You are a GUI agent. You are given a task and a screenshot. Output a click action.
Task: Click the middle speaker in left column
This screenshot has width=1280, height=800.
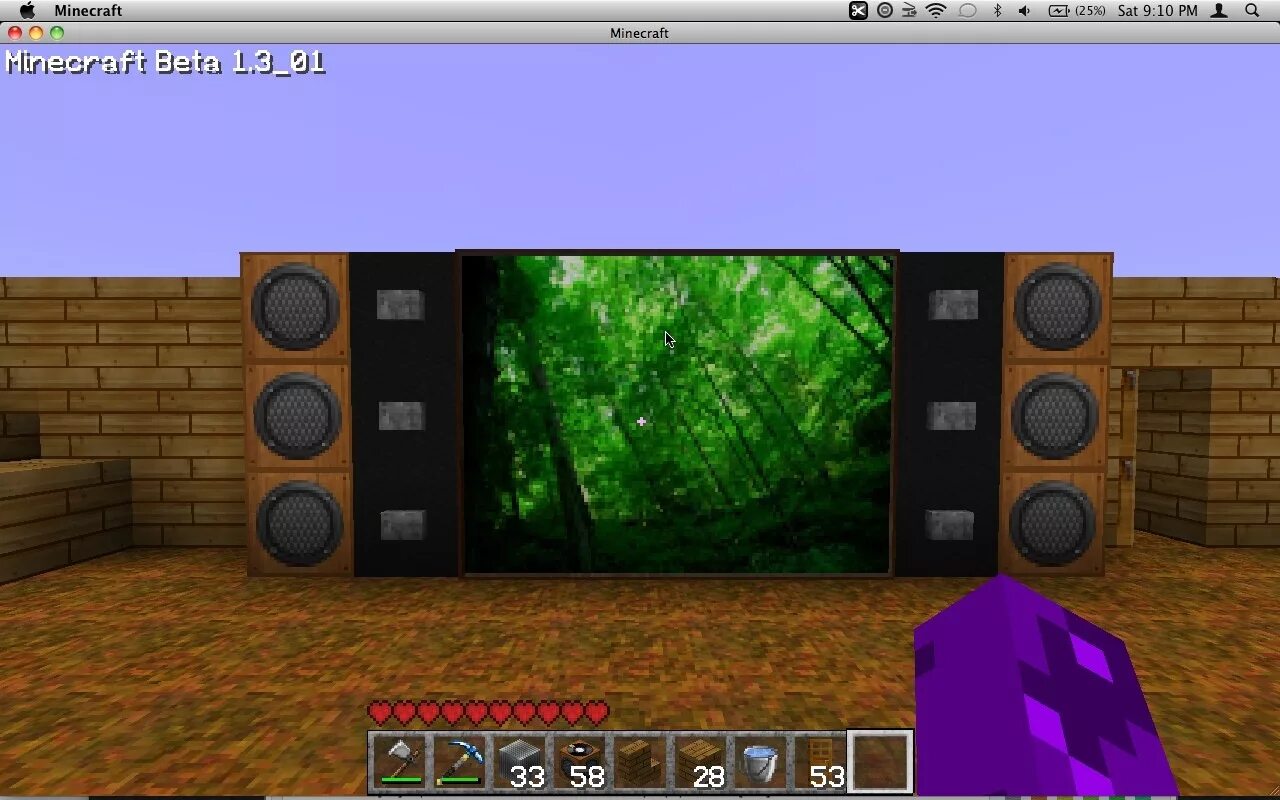[297, 416]
